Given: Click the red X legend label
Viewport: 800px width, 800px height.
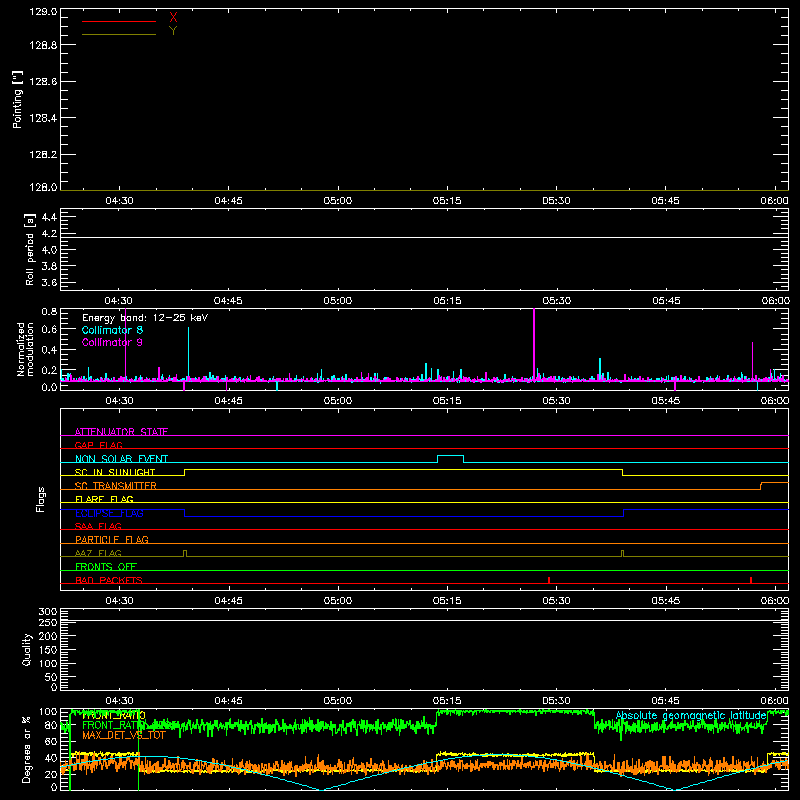Looking at the screenshot, I should [173, 18].
